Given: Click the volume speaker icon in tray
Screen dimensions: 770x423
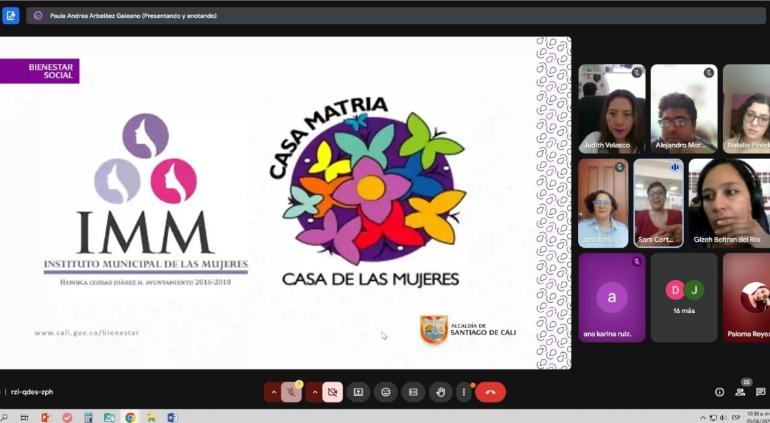Looking at the screenshot, I should click(722, 418).
